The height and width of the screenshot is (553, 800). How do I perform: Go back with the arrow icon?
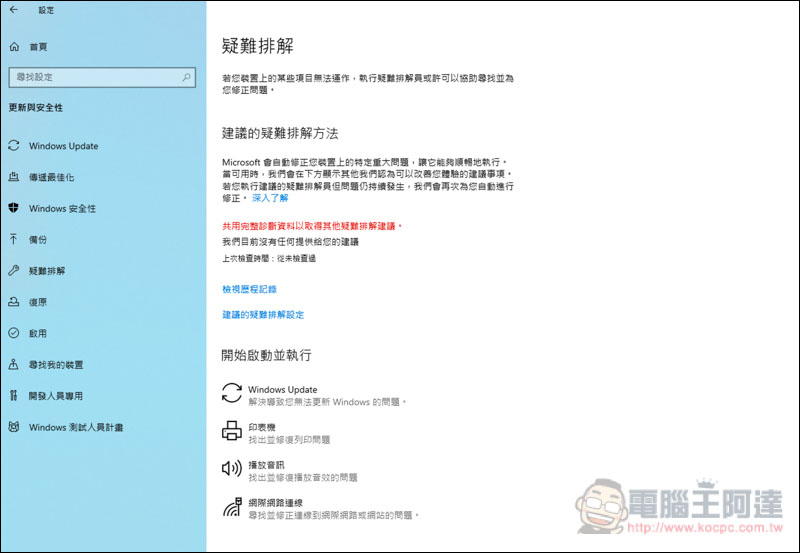(14, 10)
